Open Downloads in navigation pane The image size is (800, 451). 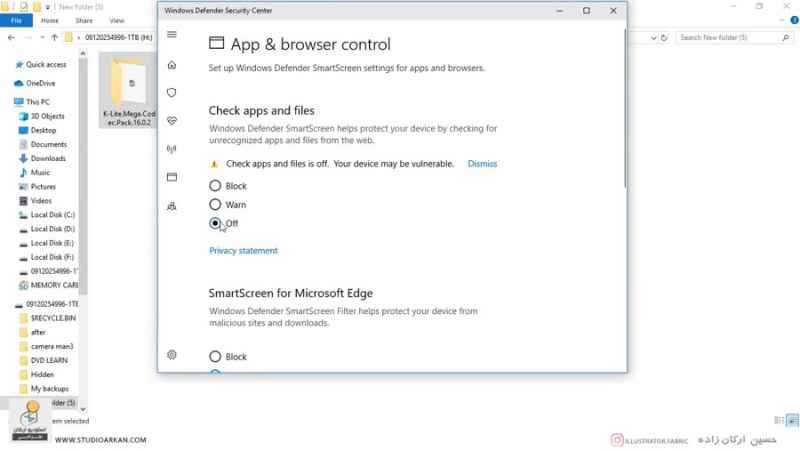click(42, 158)
